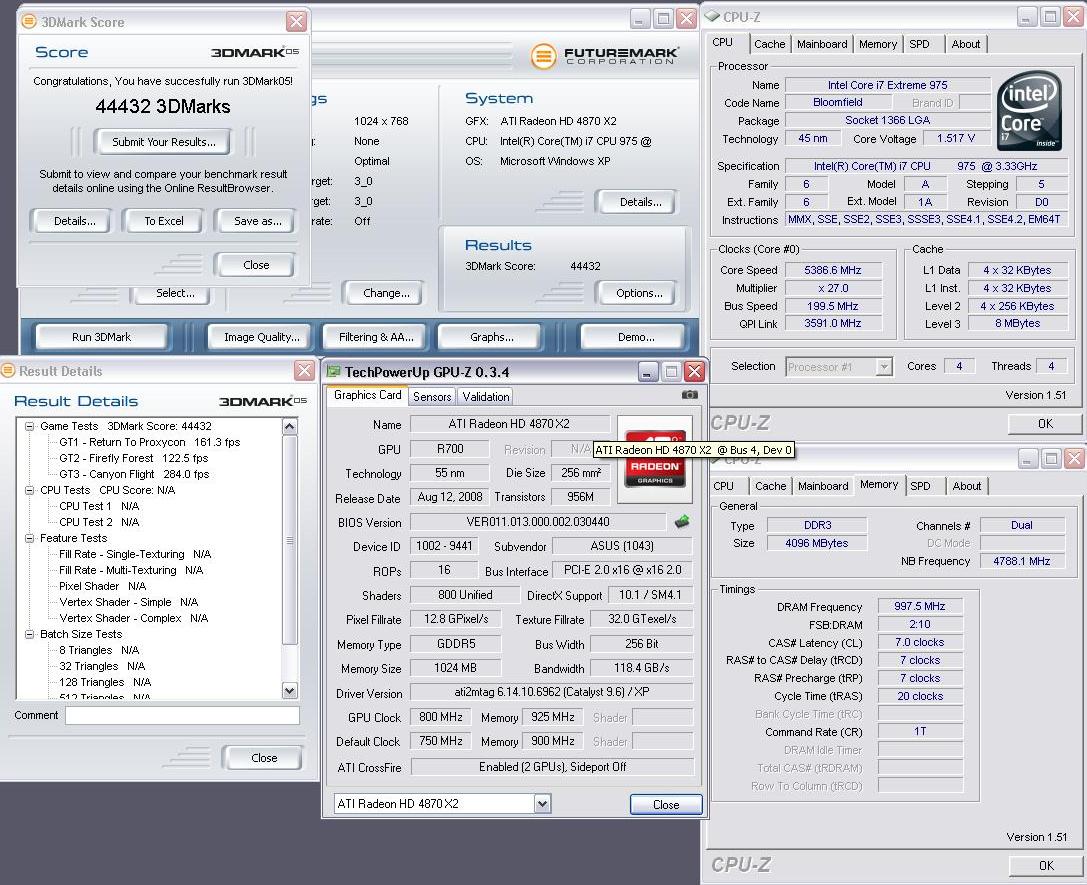The height and width of the screenshot is (885, 1087).
Task: Select the Pixel Shader N/A row
Action: click(x=103, y=586)
